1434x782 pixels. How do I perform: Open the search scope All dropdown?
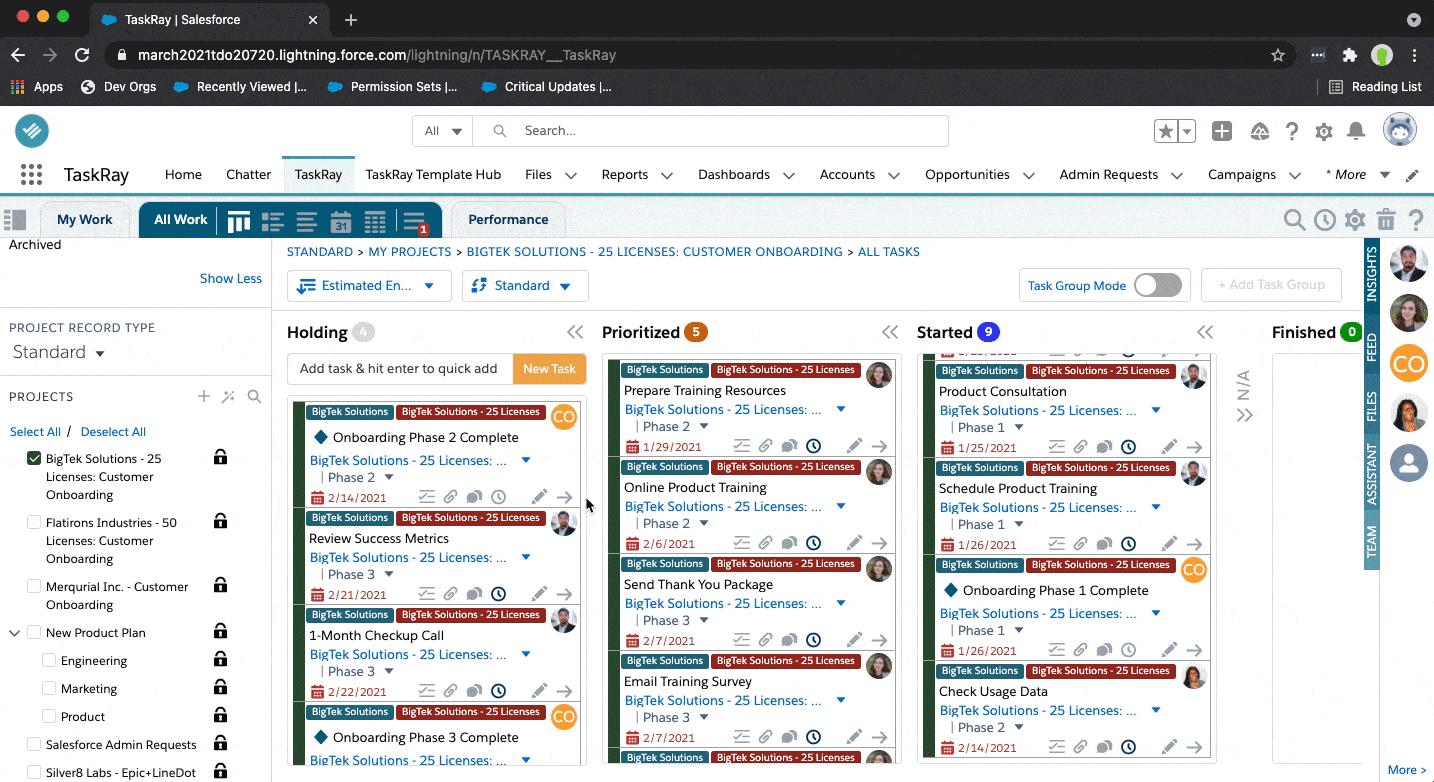(443, 131)
